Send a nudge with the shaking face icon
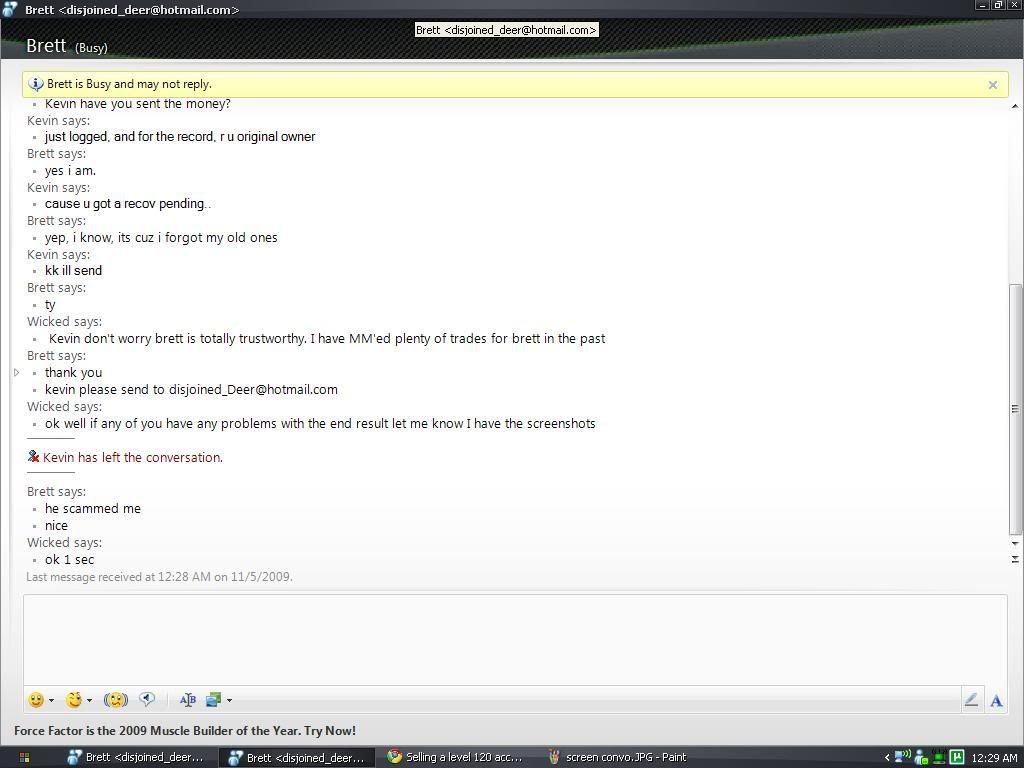This screenshot has width=1024, height=768. (116, 700)
